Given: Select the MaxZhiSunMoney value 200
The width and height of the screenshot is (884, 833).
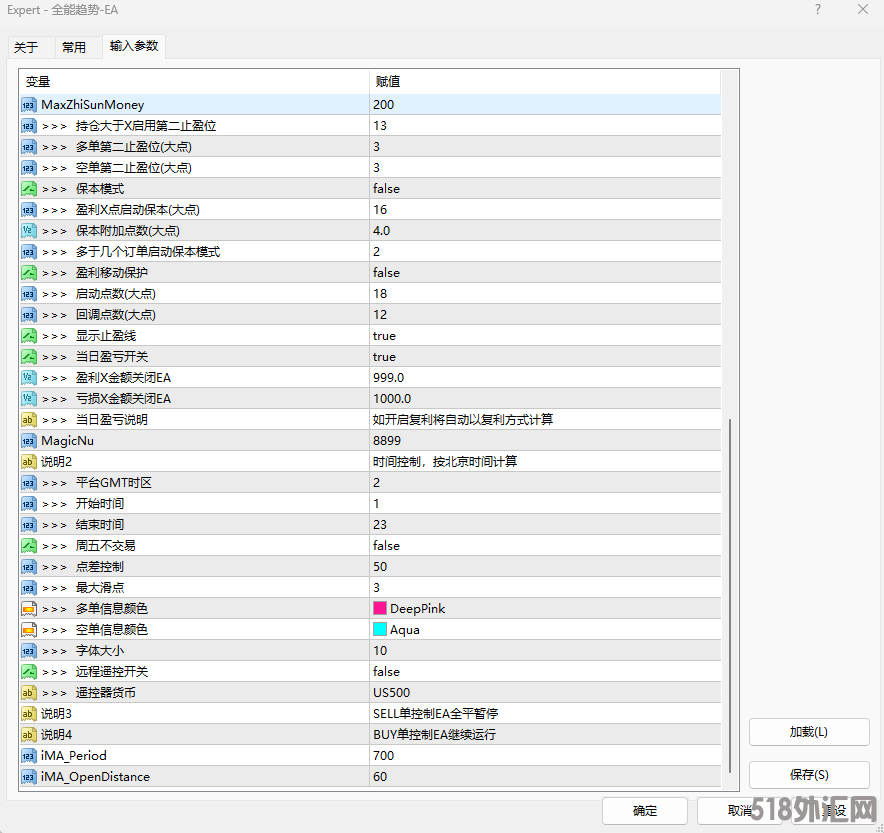Looking at the screenshot, I should pyautogui.click(x=383, y=105).
